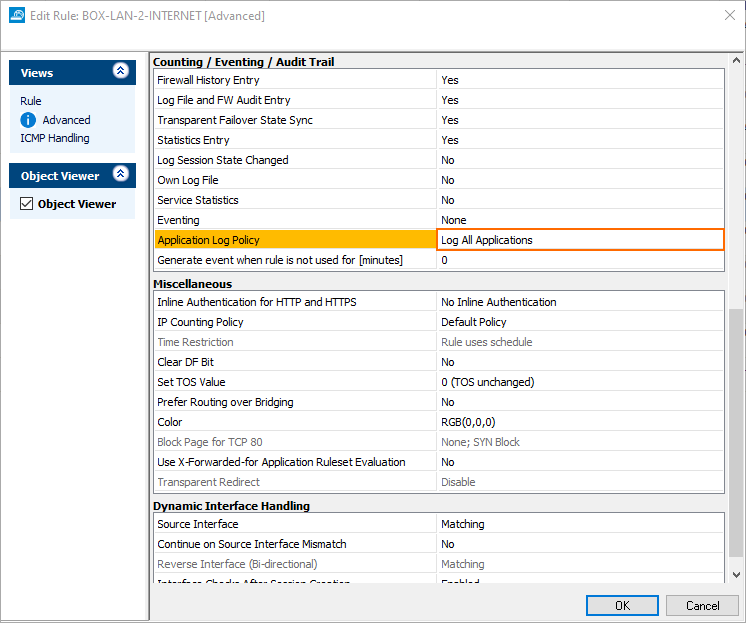Change IP Counting Policy value Default Policy
The height and width of the screenshot is (623, 746).
point(580,322)
